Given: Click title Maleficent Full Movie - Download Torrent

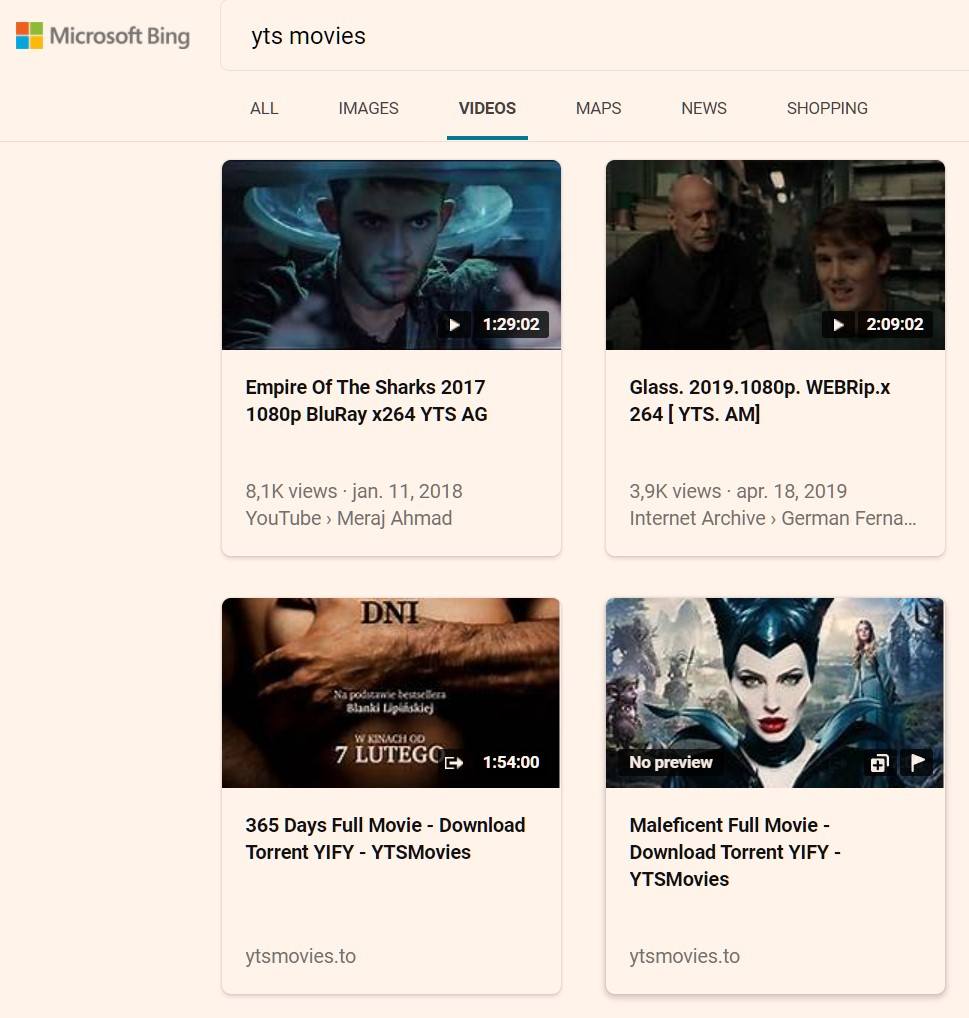Looking at the screenshot, I should click(x=735, y=852).
